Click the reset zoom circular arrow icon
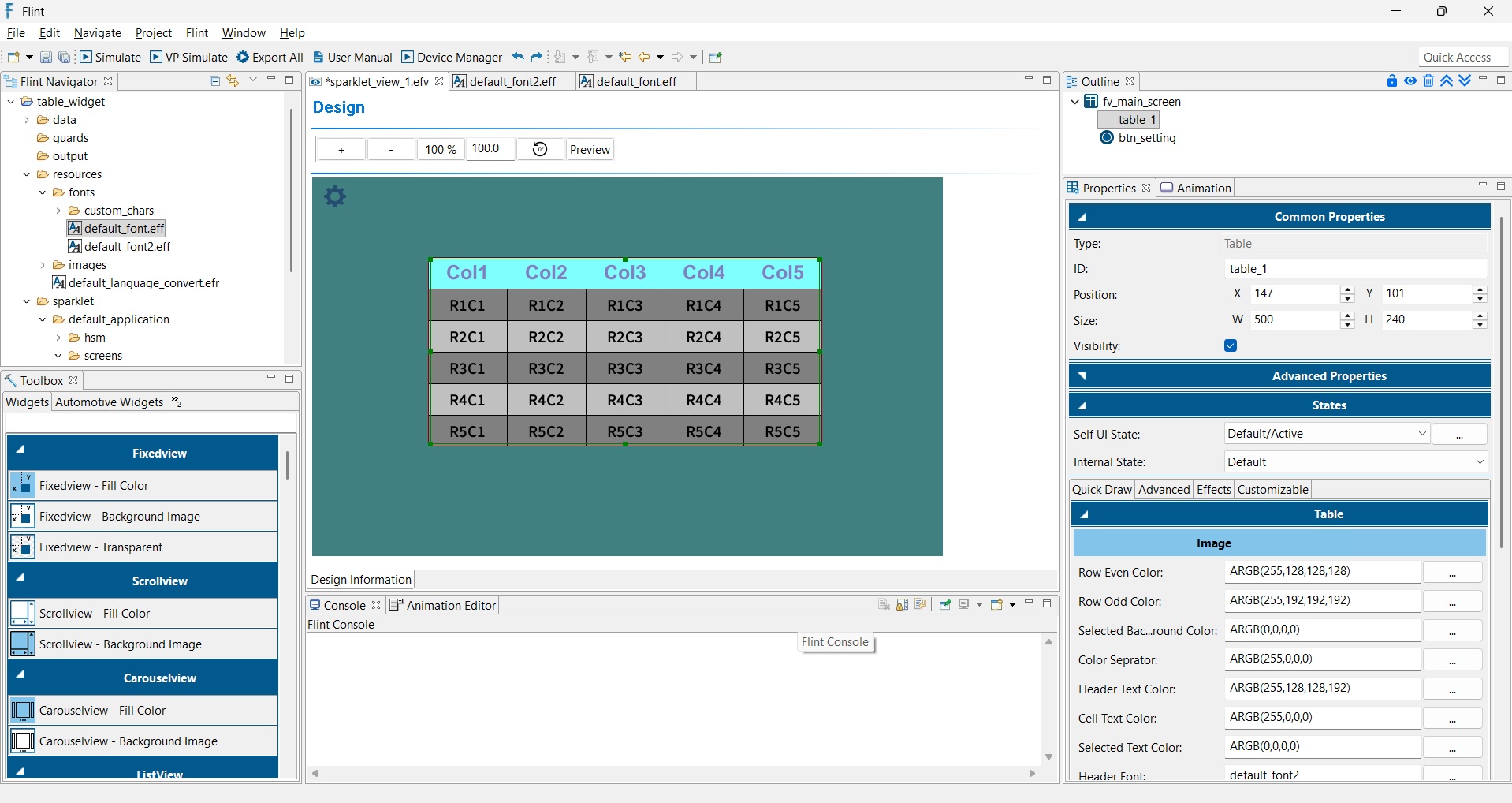 pos(540,149)
